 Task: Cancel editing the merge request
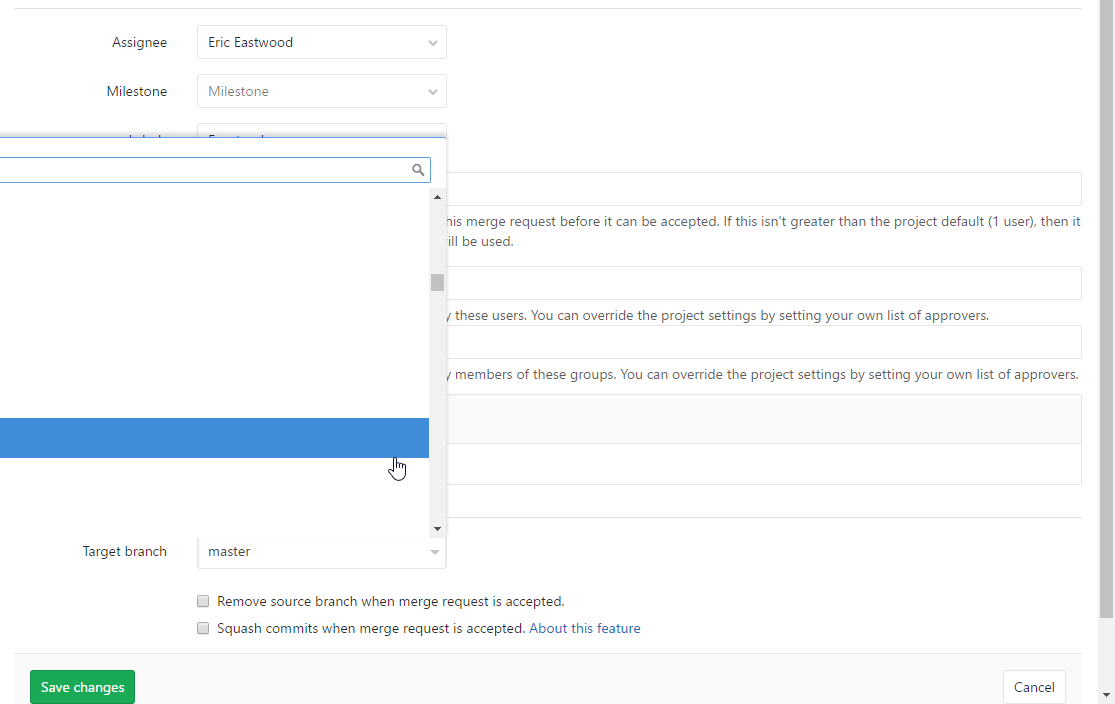click(x=1033, y=687)
